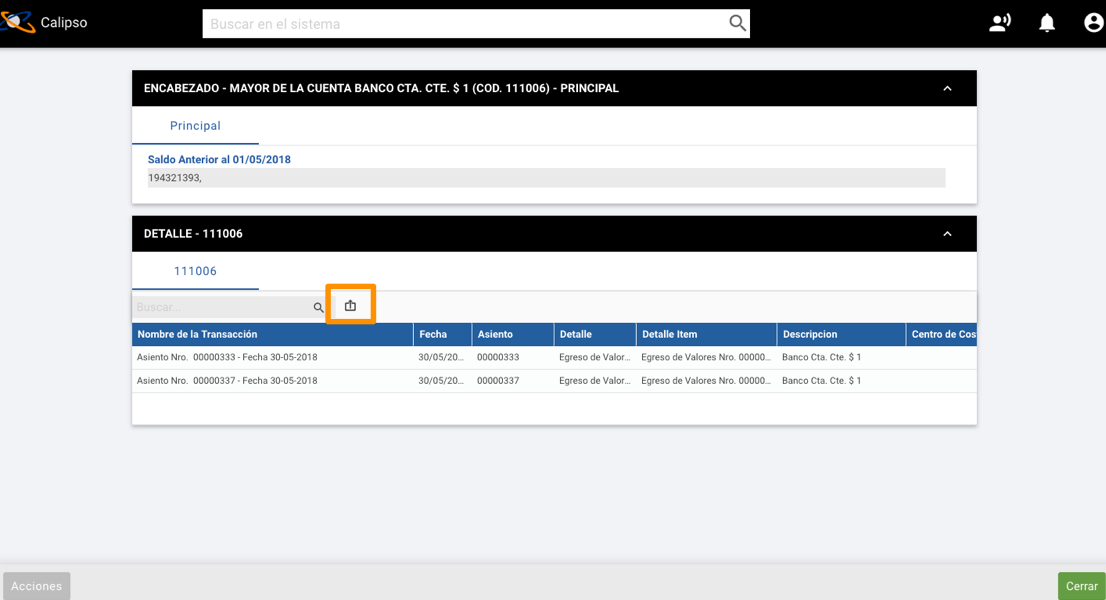The width and height of the screenshot is (1106, 600).
Task: Click the Centro de Cos column header
Action: [x=942, y=334]
